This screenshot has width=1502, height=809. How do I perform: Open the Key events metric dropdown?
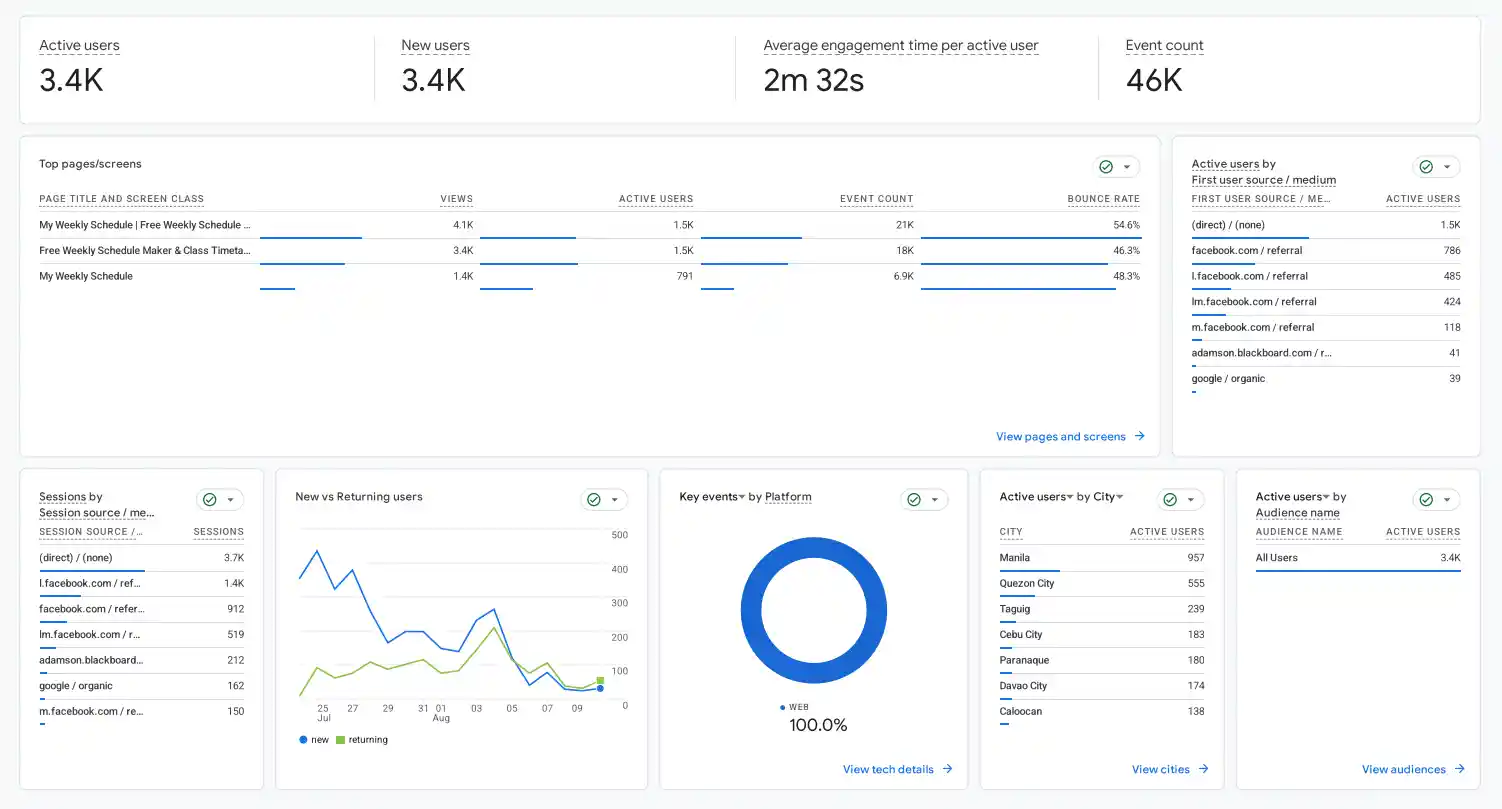pyautogui.click(x=741, y=497)
